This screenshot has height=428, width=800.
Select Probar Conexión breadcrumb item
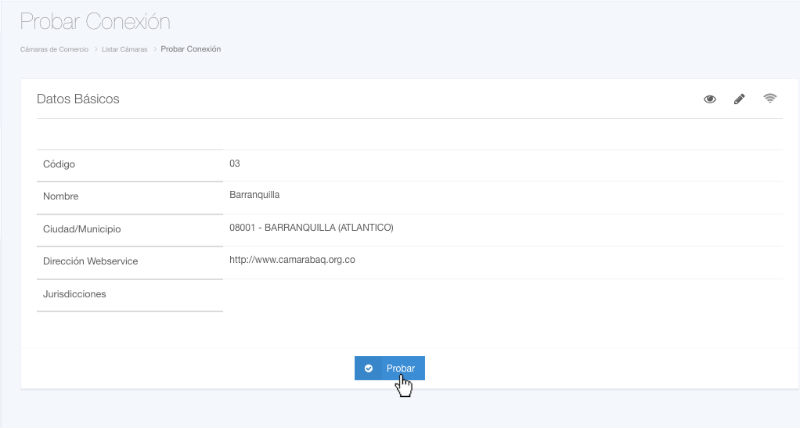191,49
